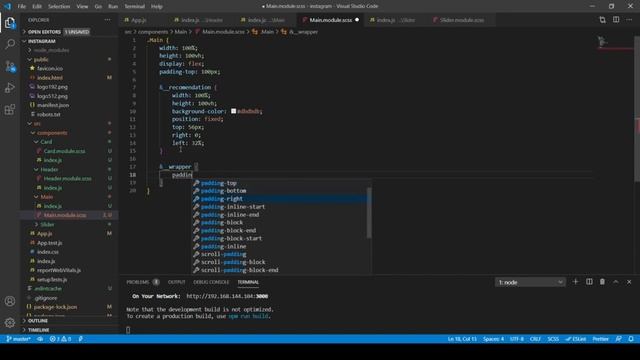Kill terminal with trash icon
The height and width of the screenshot is (360, 640).
click(602, 282)
